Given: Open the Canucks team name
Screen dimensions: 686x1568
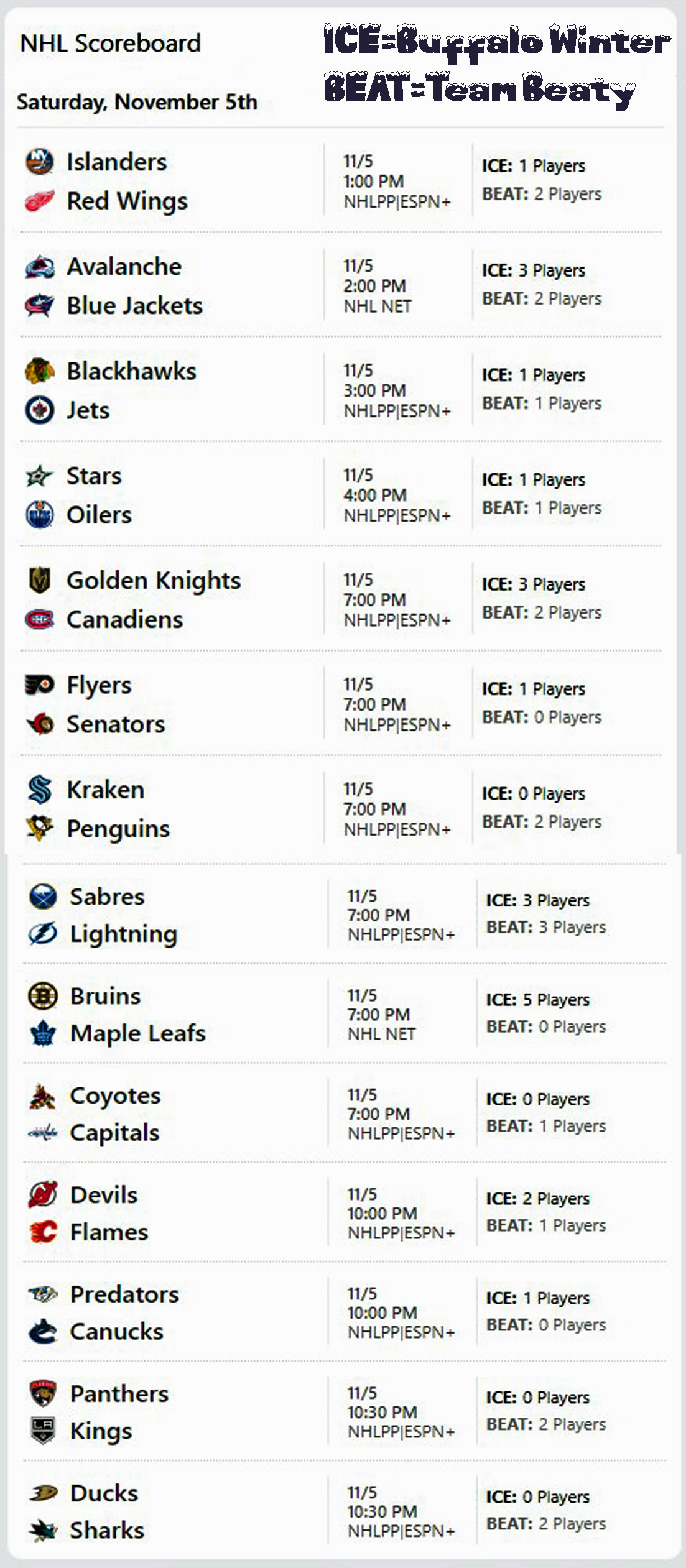Looking at the screenshot, I should [x=116, y=1331].
